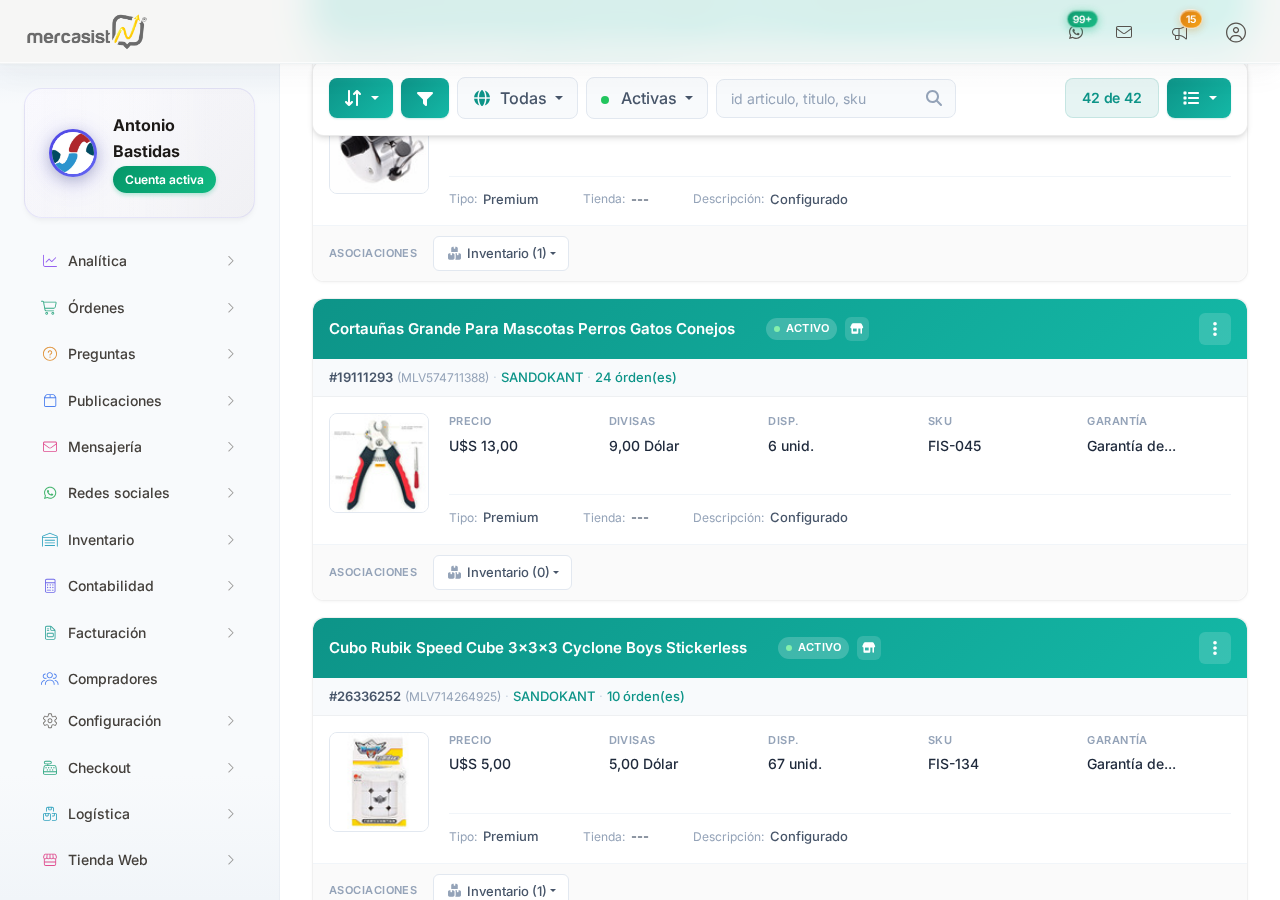Expand Inventario (0) associations dropdown

click(502, 572)
